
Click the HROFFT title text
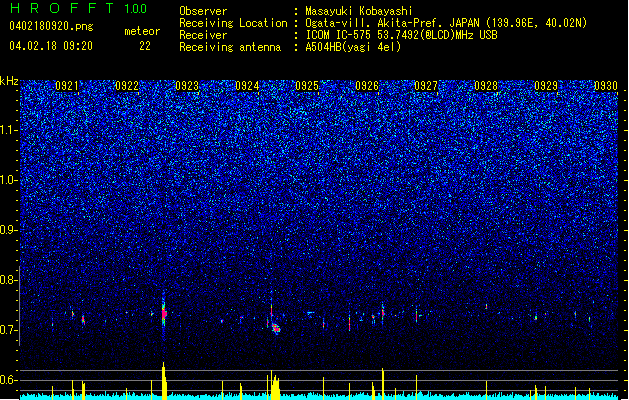[x=62, y=8]
